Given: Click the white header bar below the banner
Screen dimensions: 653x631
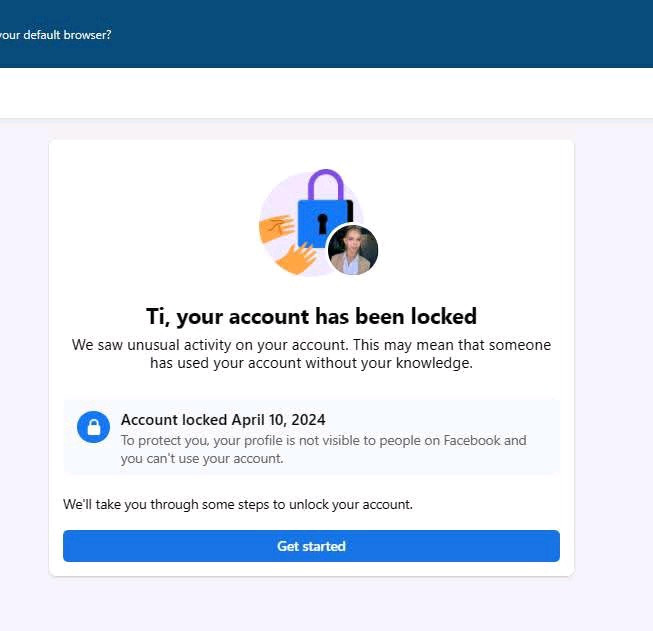Looking at the screenshot, I should pyautogui.click(x=326, y=93).
